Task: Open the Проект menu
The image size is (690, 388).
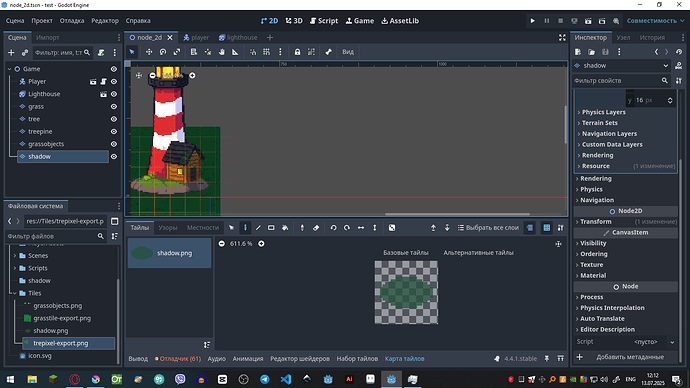Action: tap(42, 21)
